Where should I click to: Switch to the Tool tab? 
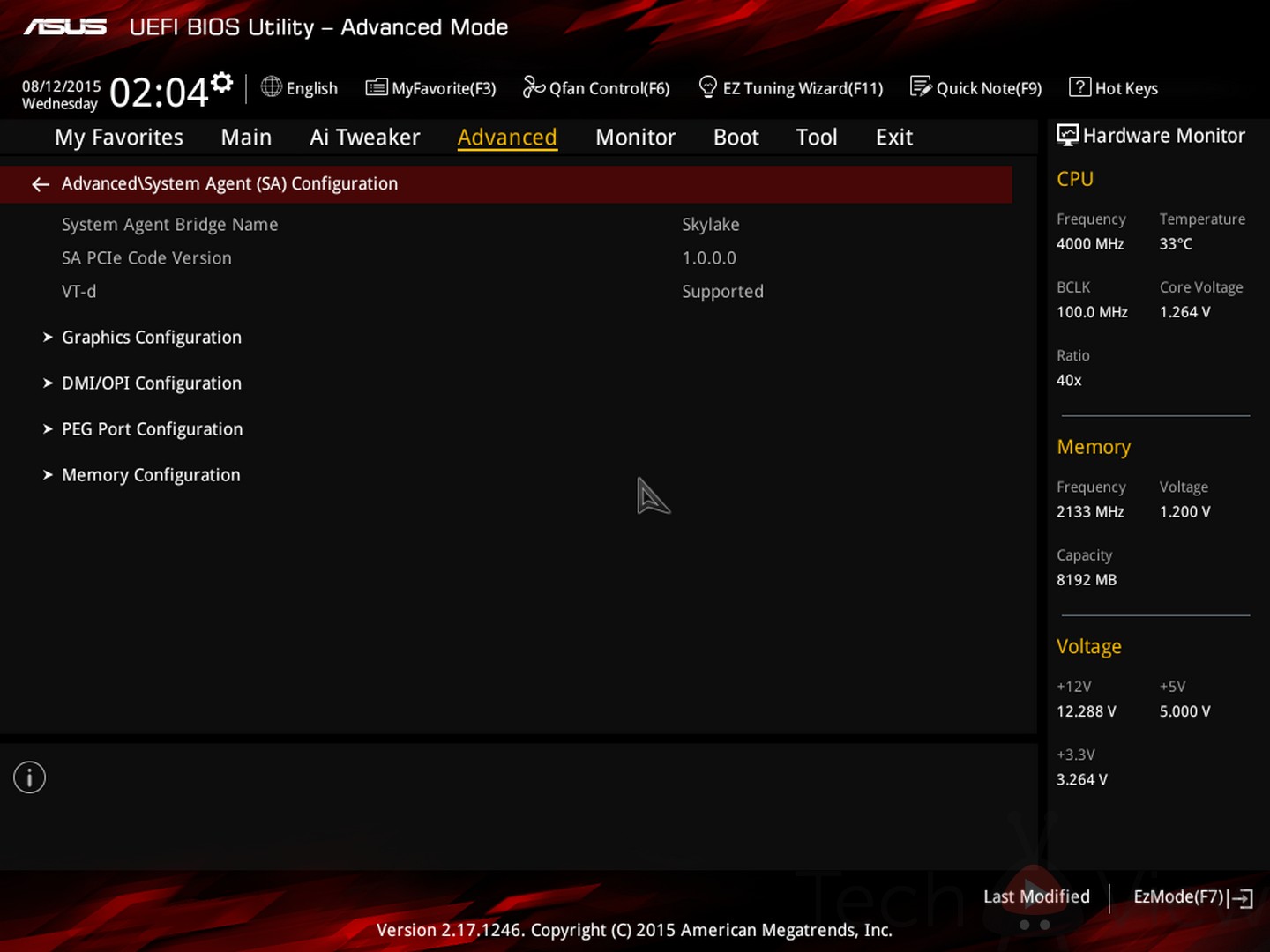click(817, 138)
